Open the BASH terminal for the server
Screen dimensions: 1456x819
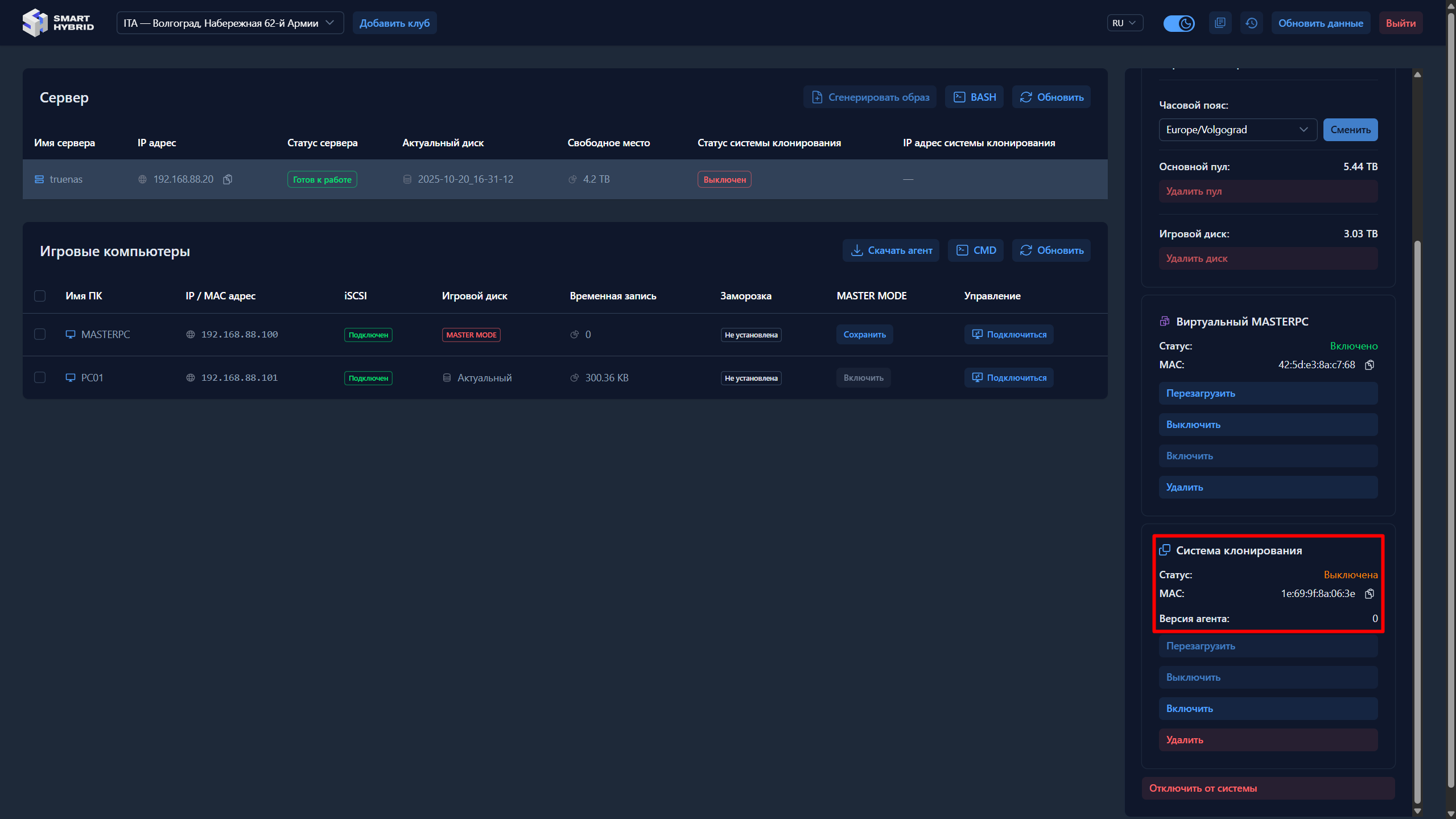pos(974,97)
